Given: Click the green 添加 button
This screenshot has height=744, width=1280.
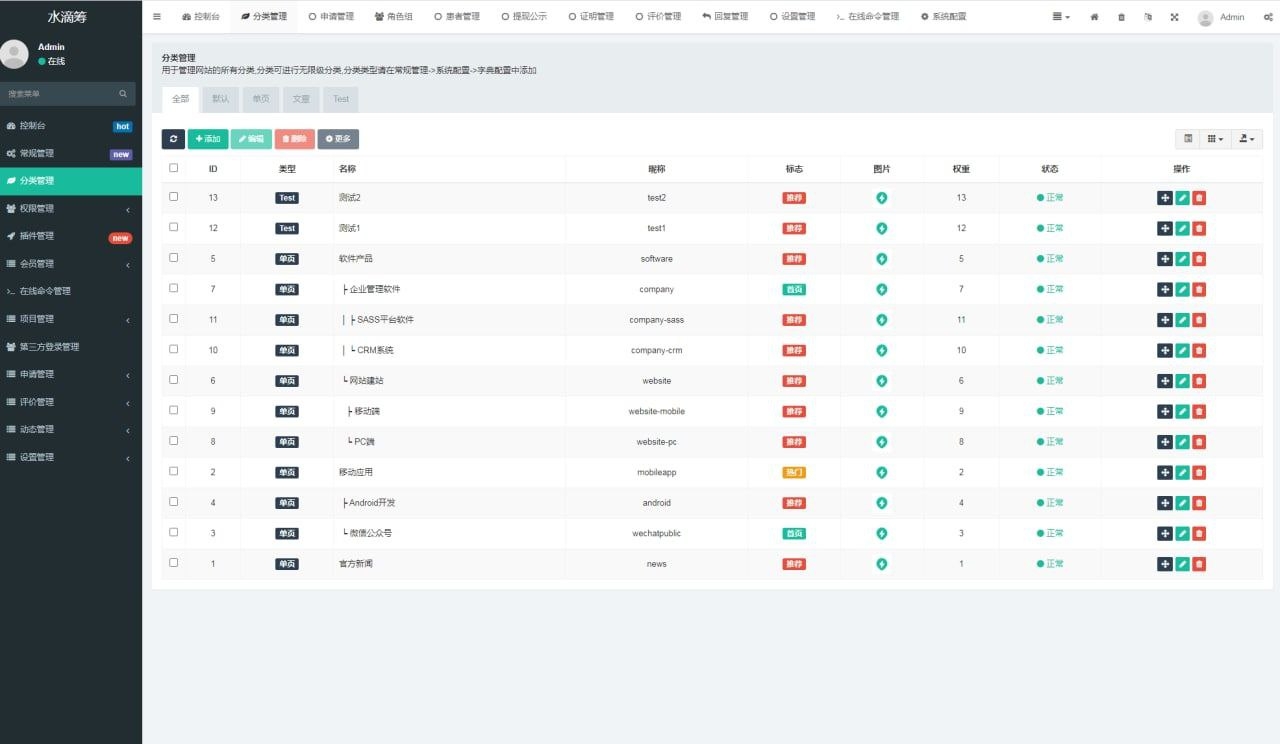Looking at the screenshot, I should [208, 139].
